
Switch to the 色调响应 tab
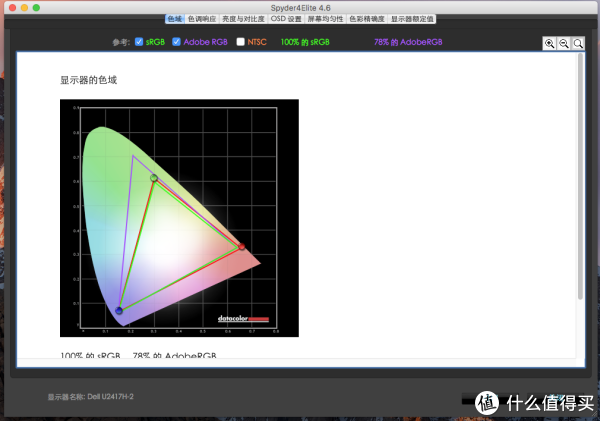click(202, 19)
